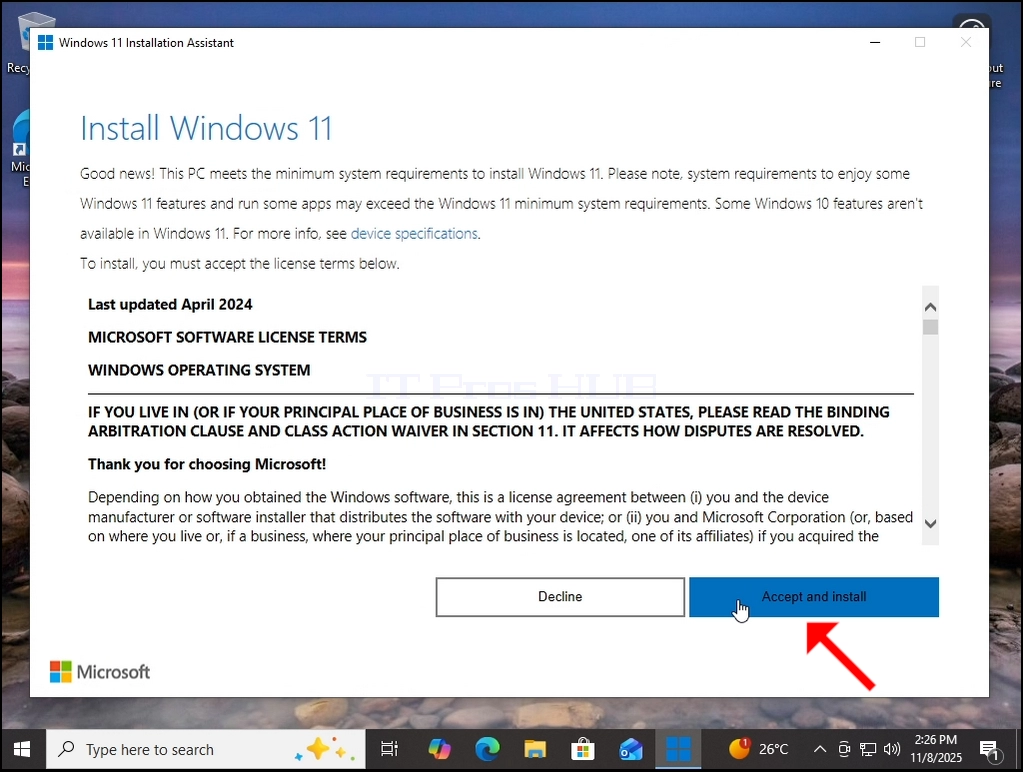1023x772 pixels.
Task: Click the Windows logo in title bar
Action: 45,42
